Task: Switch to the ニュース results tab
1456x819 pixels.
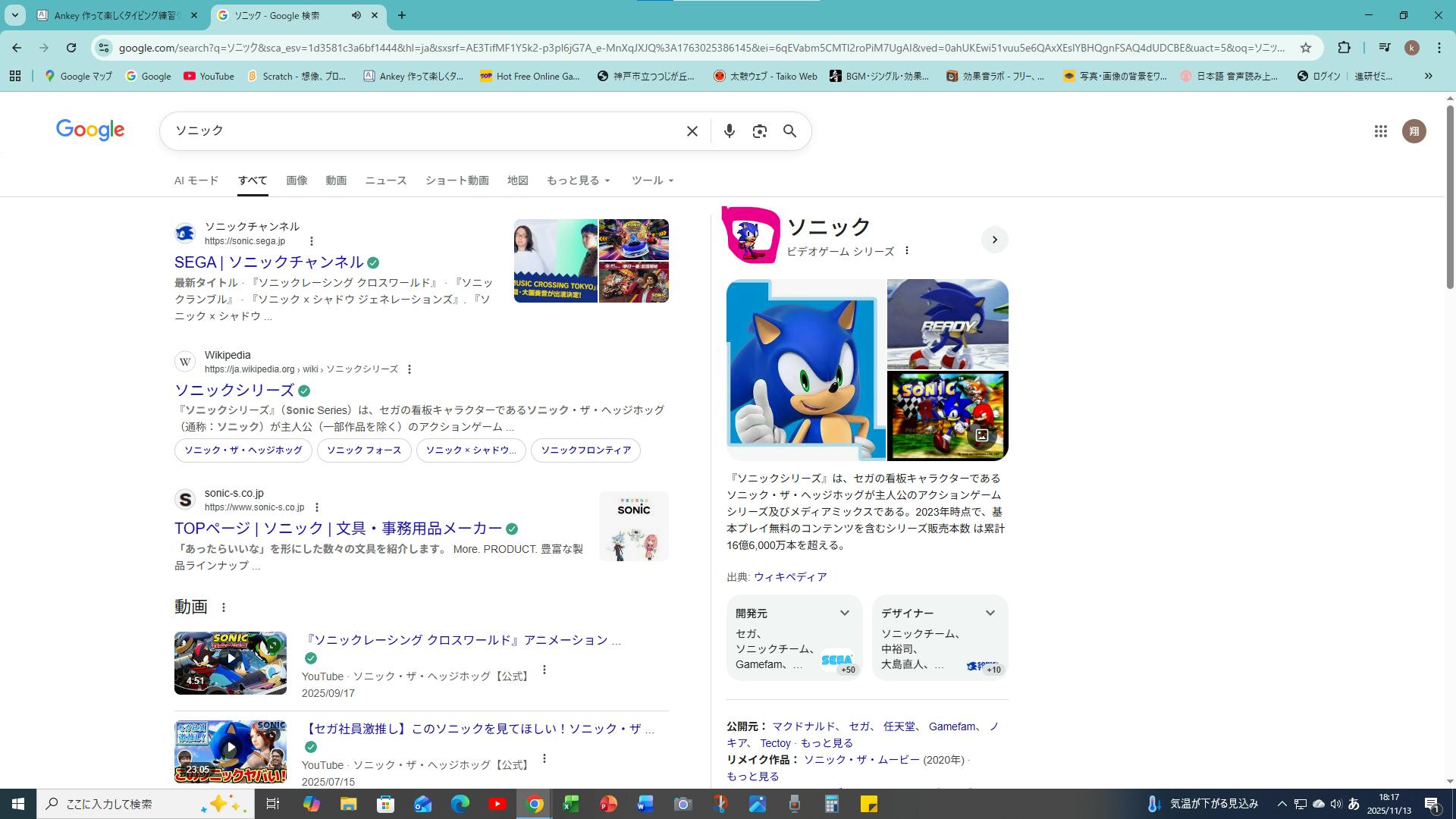Action: (x=385, y=180)
